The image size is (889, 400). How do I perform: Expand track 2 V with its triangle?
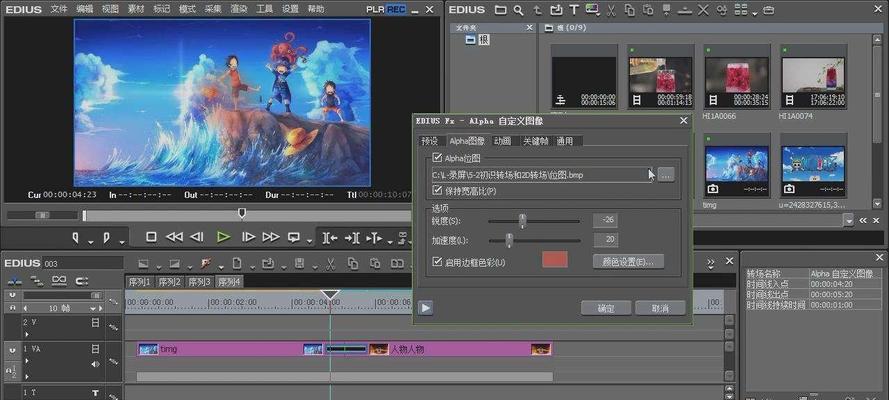[x=27, y=333]
